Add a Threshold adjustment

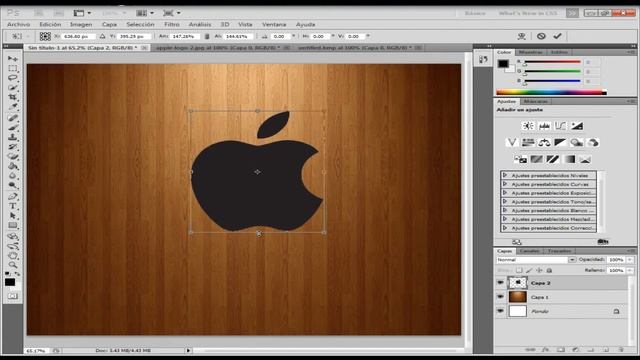click(x=553, y=159)
